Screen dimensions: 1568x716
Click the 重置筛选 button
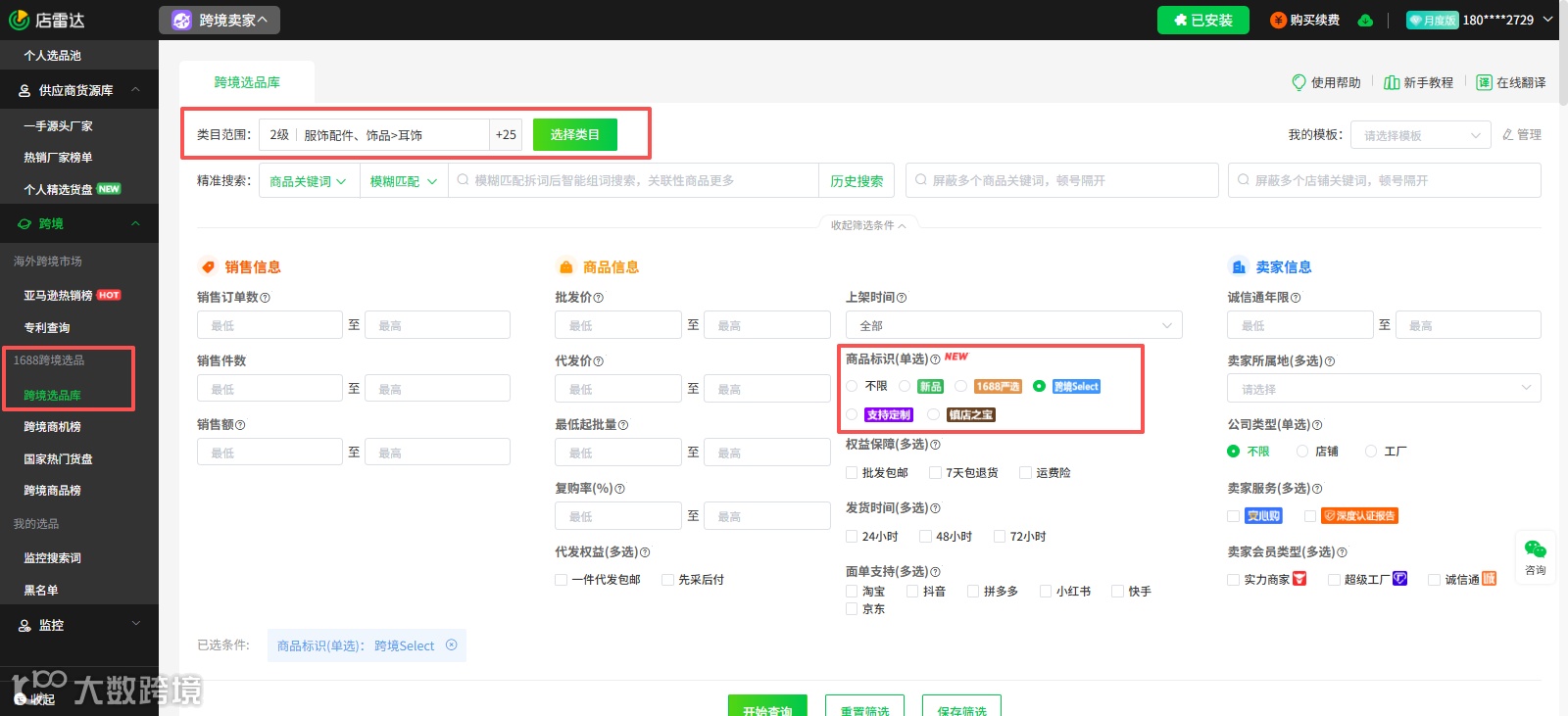tap(864, 705)
